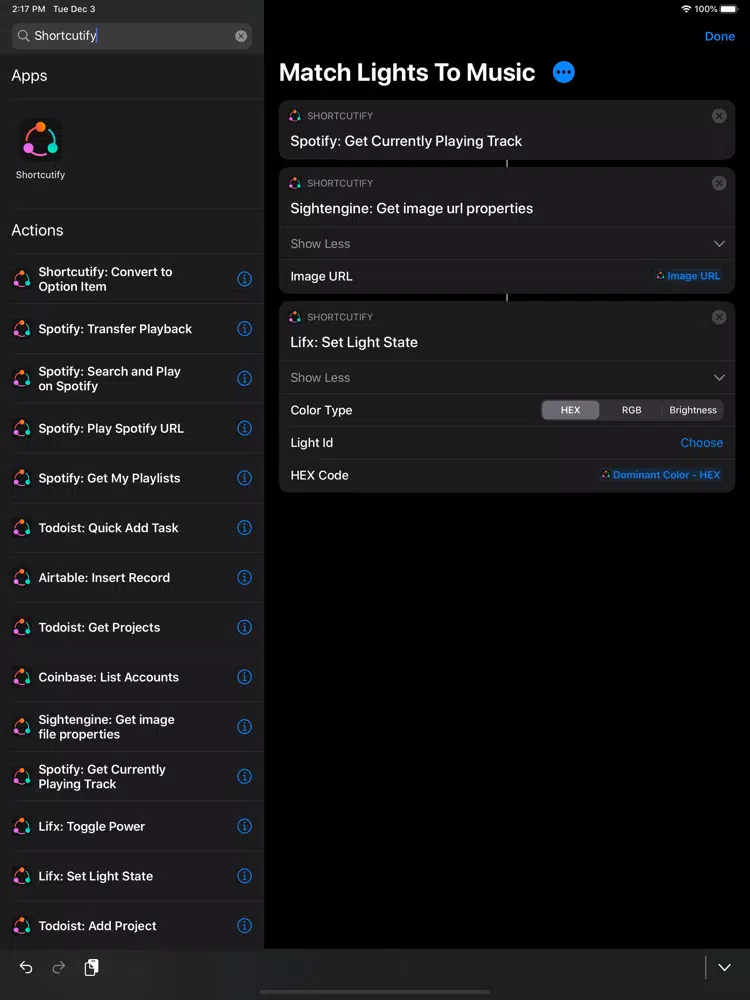The image size is (750, 1000).
Task: Collapse Lifx step with Show Less chevron
Action: (x=719, y=378)
